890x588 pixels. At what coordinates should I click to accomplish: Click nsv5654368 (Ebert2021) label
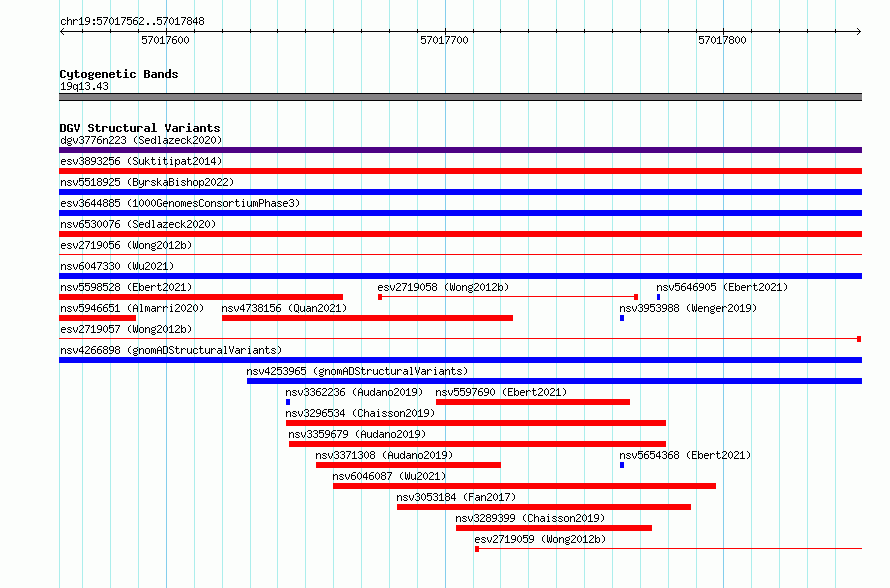point(685,455)
